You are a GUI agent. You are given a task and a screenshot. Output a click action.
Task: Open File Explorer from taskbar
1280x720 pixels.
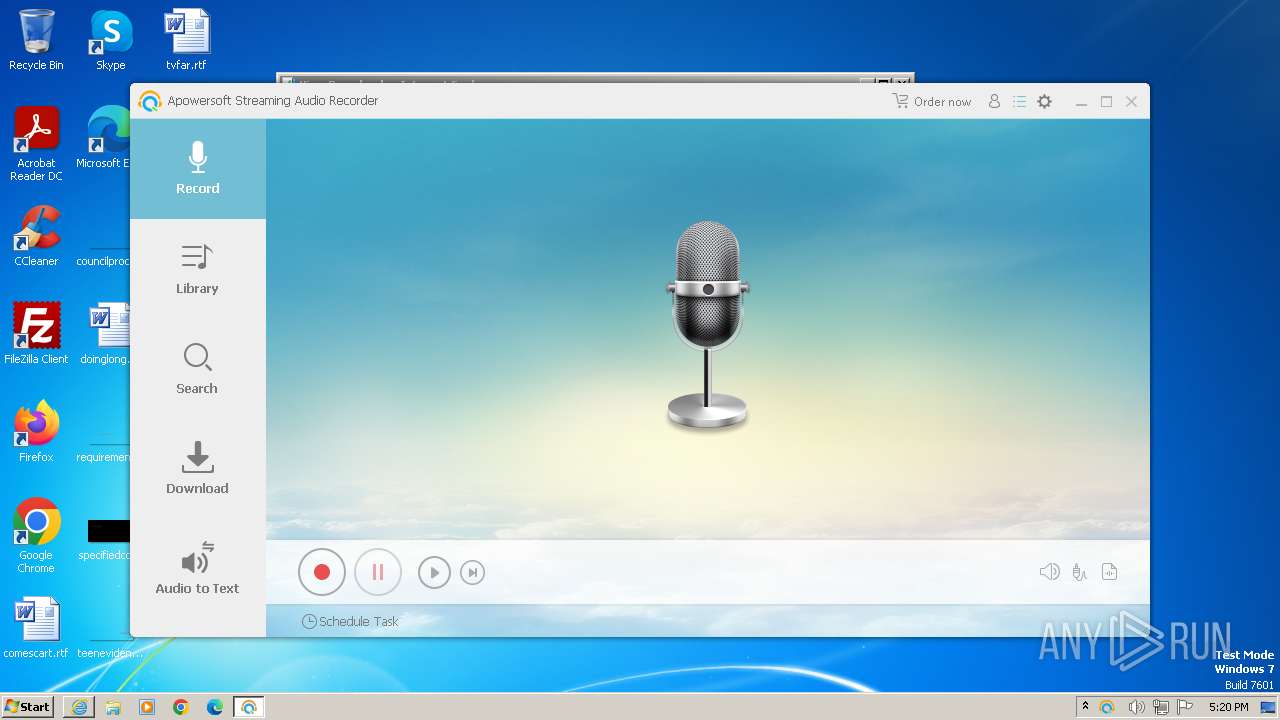coord(113,707)
